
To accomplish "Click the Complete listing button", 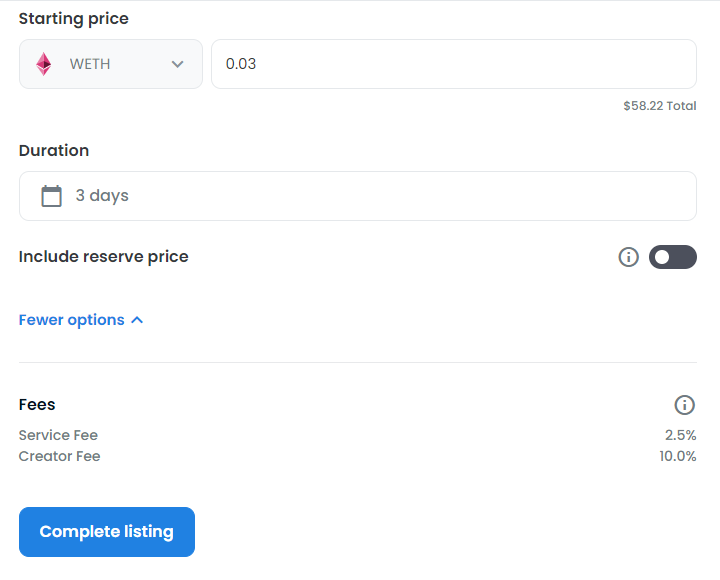I will pyautogui.click(x=107, y=532).
